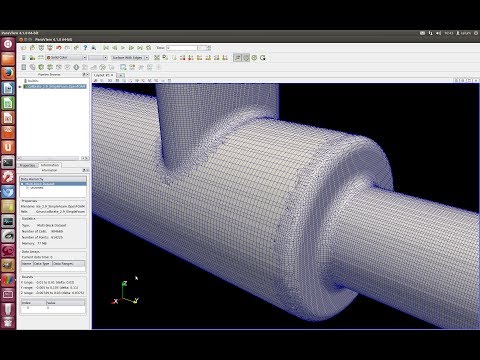This screenshot has height=360, width=480.
Task: Open Find Data with the magnifier icon
Action: tap(94, 48)
